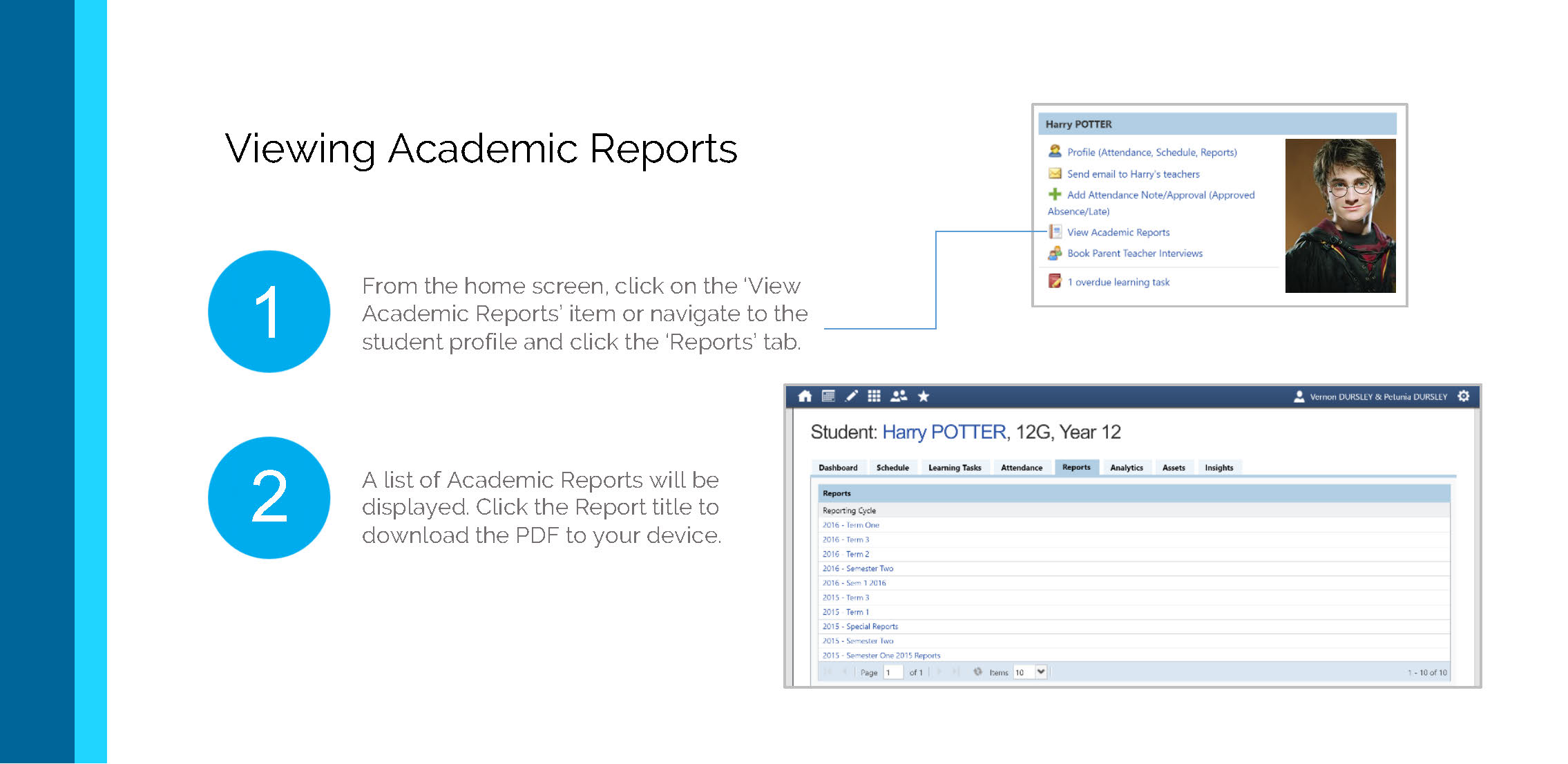
Task: Click 'Book Parent Teacher Interviews' link
Action: tap(1134, 254)
